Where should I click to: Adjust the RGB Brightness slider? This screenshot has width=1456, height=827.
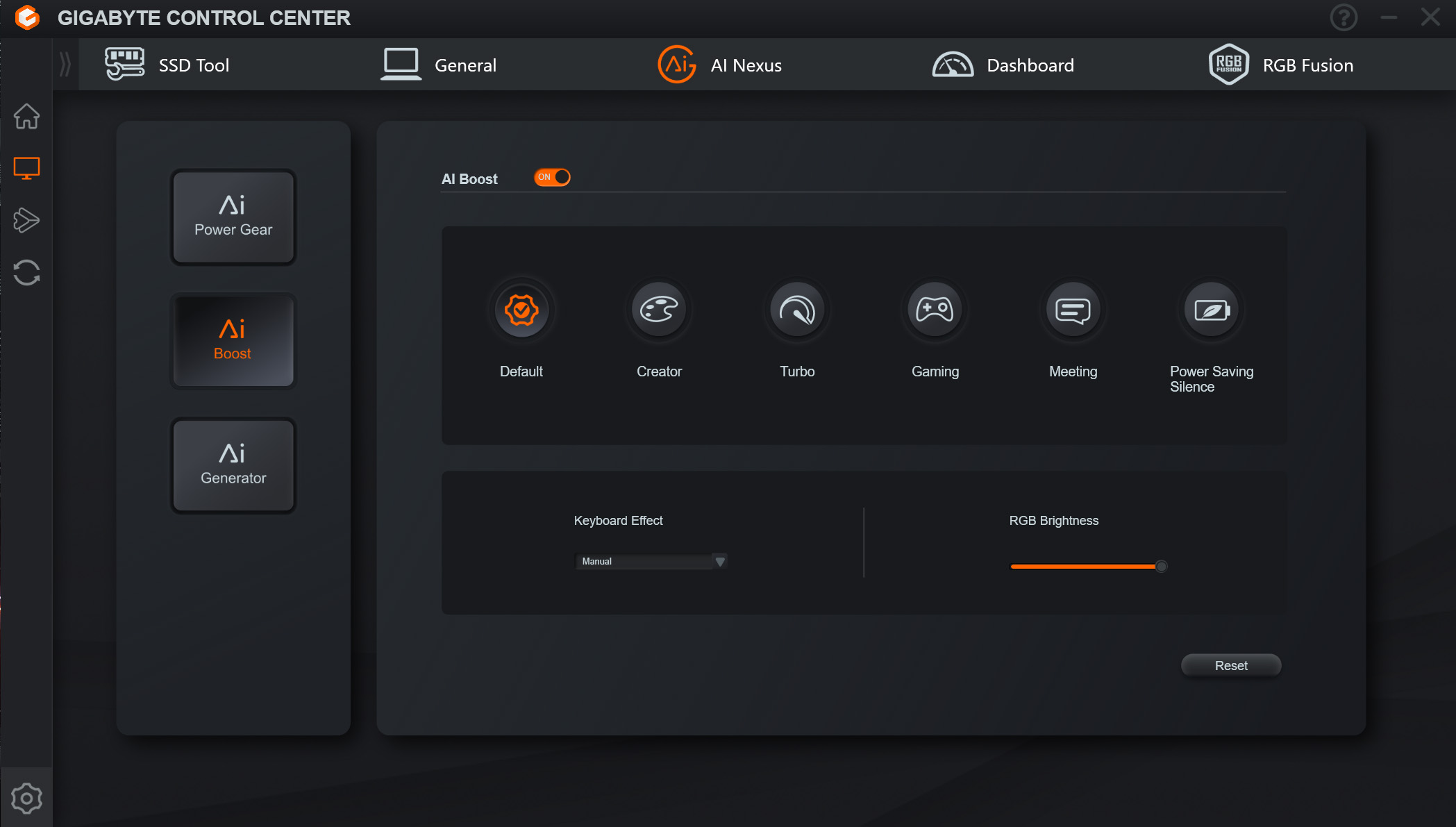(x=1160, y=567)
